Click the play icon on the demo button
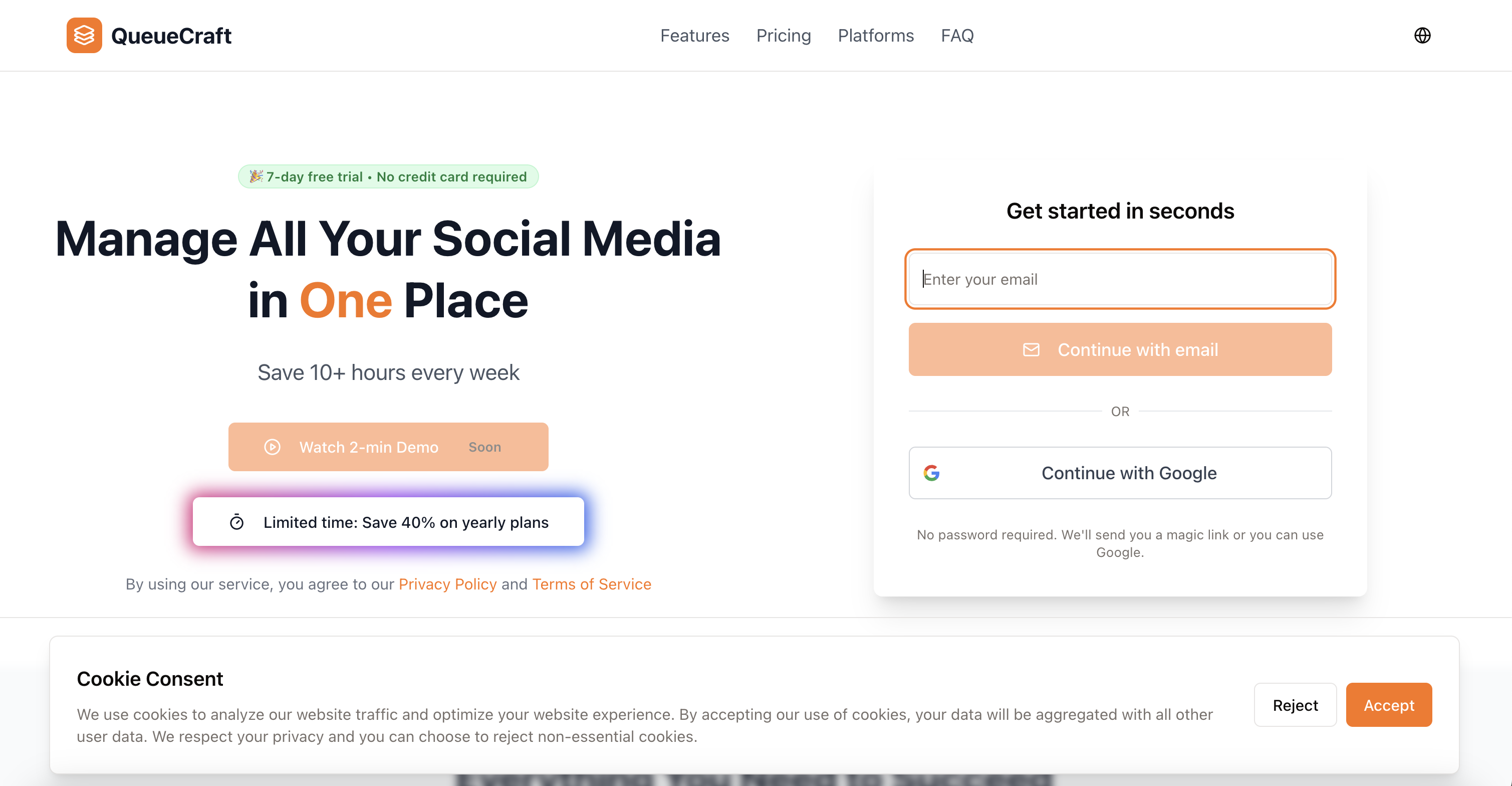The image size is (1512, 786). point(273,447)
